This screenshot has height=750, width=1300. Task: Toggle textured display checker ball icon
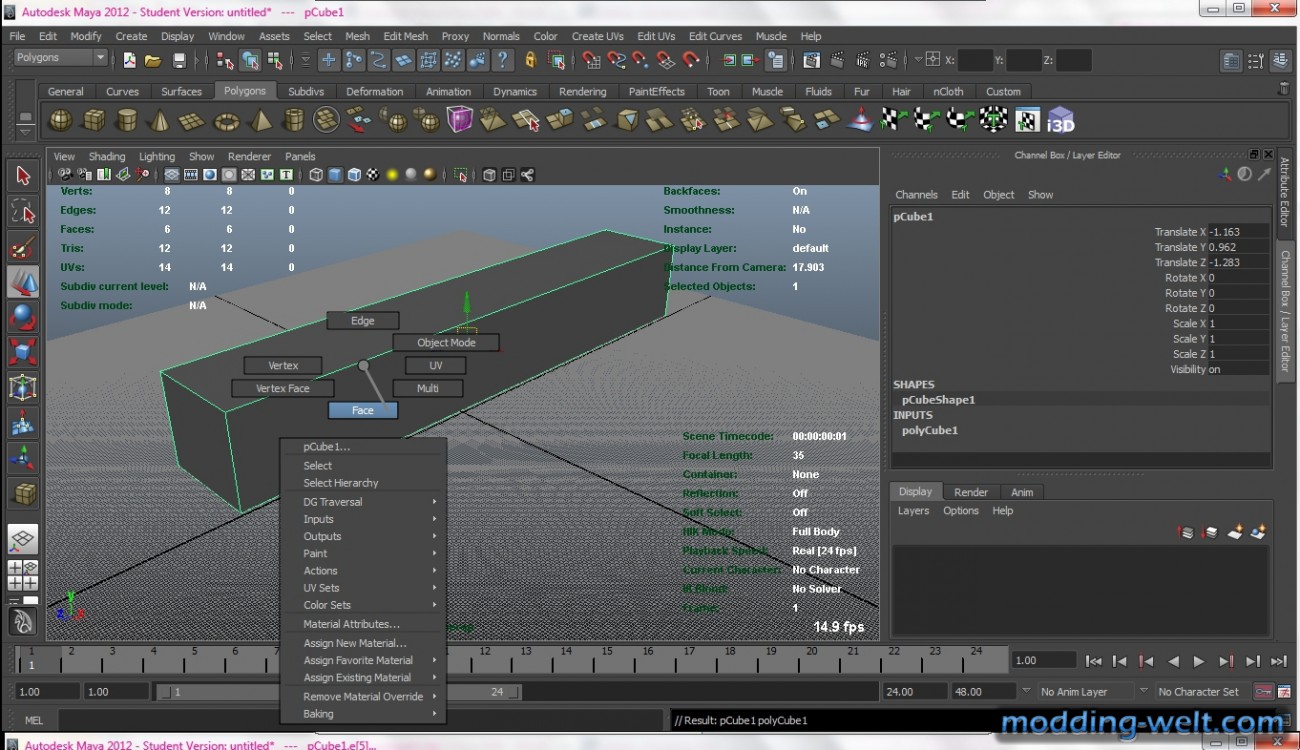pyautogui.click(x=373, y=175)
